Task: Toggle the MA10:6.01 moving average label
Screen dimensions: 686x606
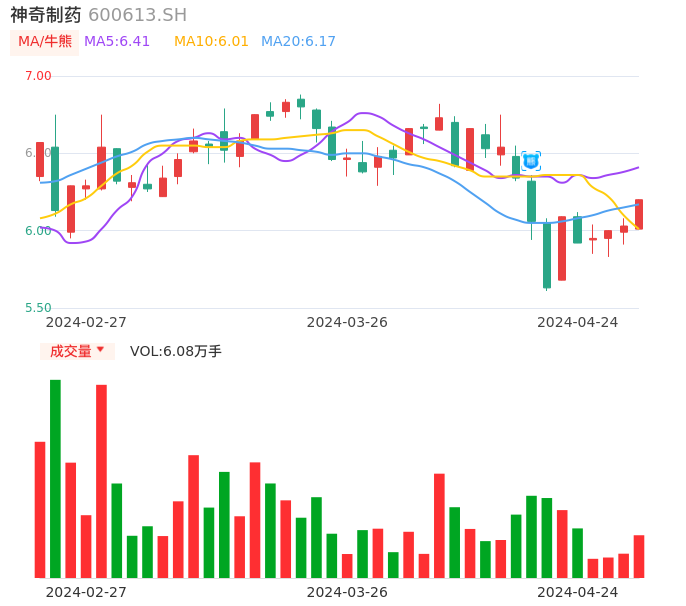Action: (211, 42)
